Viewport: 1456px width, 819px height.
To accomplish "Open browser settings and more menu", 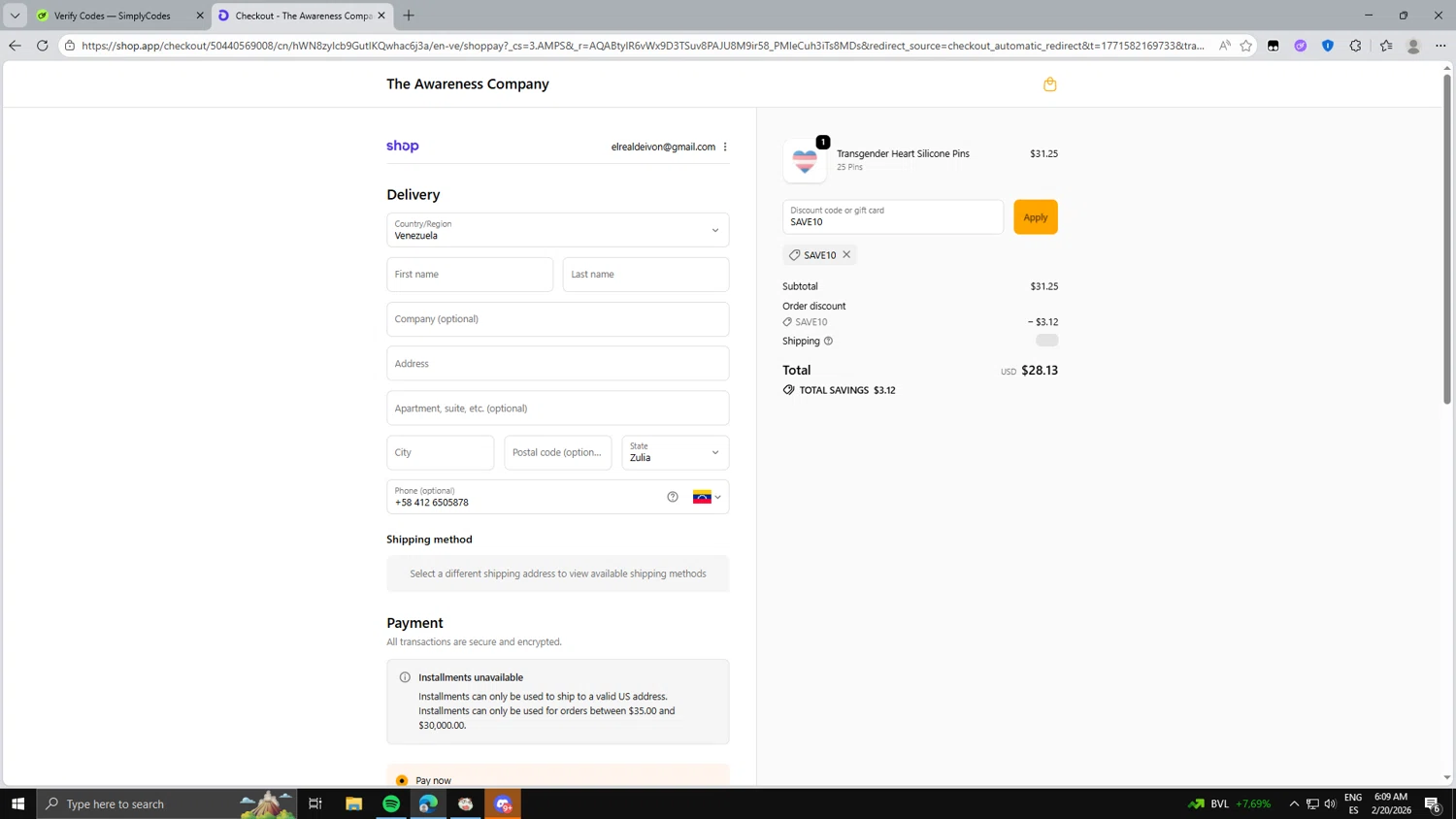I will (x=1440, y=46).
